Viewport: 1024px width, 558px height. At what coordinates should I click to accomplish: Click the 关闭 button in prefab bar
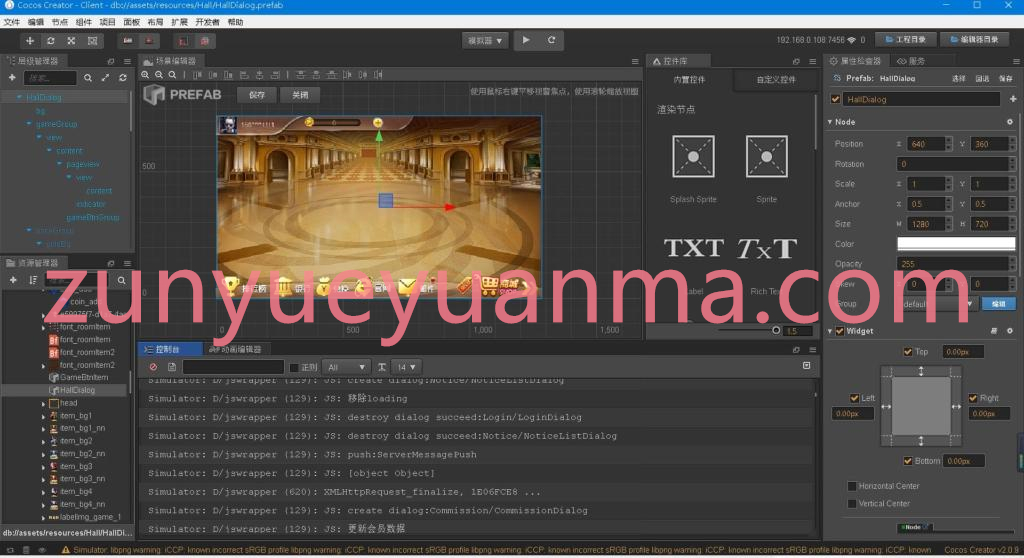coord(300,95)
